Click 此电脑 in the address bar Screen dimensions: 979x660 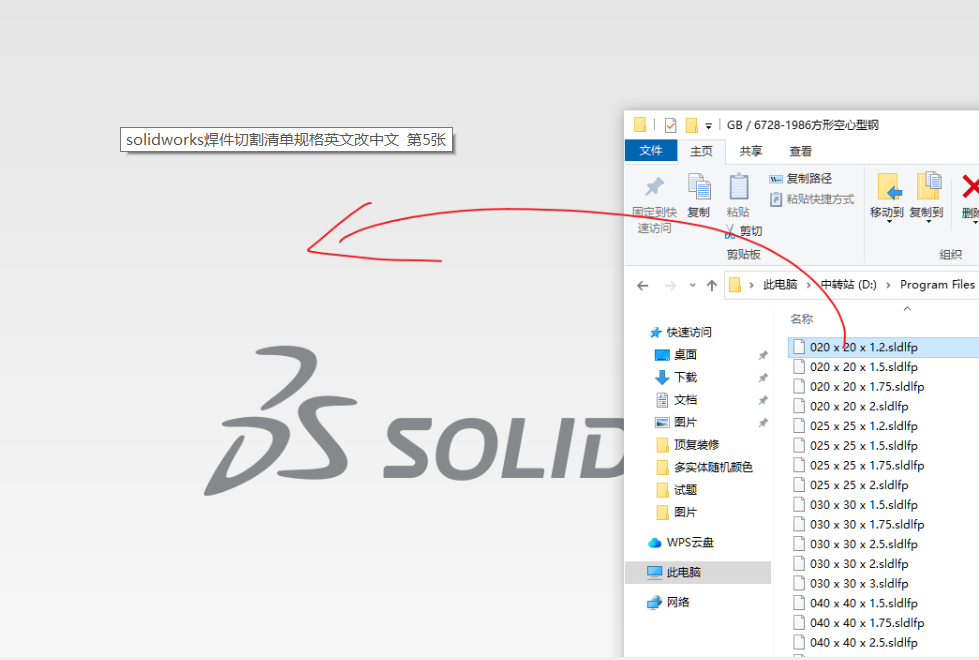(780, 285)
